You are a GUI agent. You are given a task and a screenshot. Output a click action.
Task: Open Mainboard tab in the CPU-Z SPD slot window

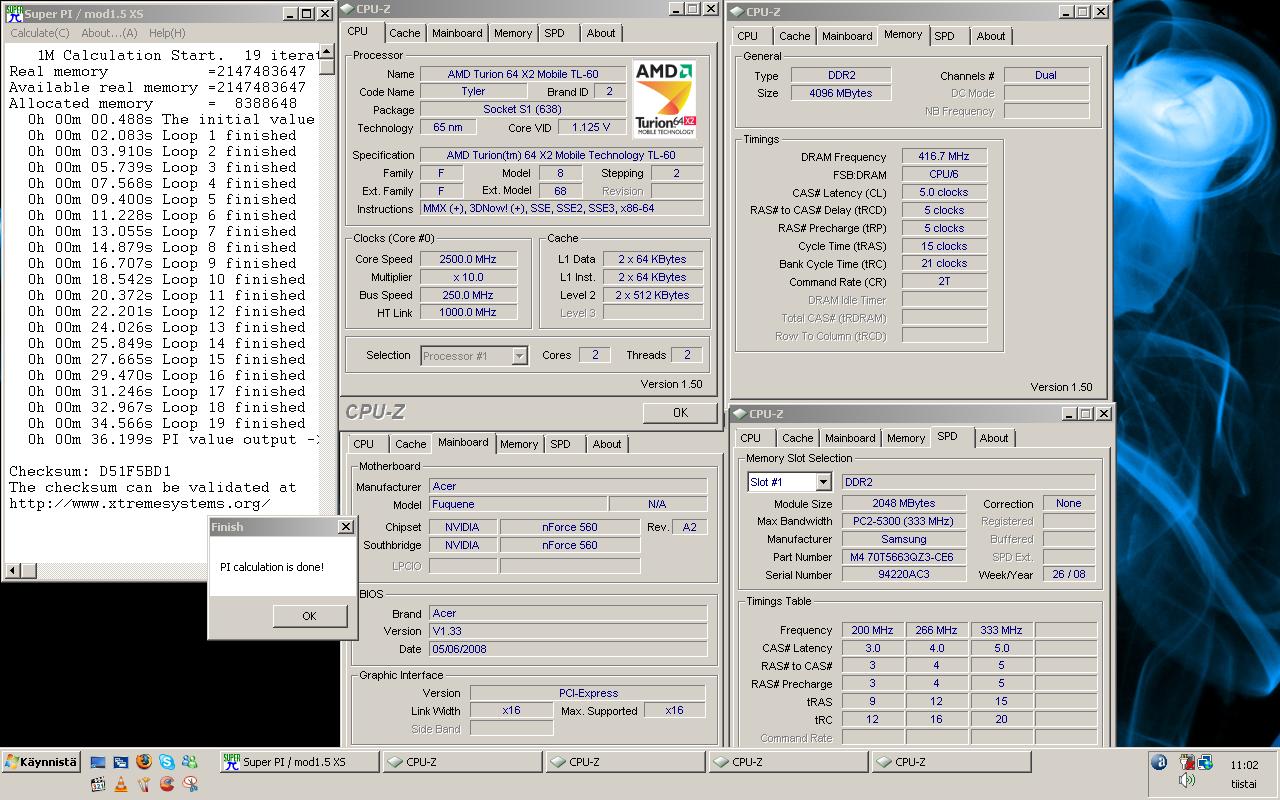850,438
